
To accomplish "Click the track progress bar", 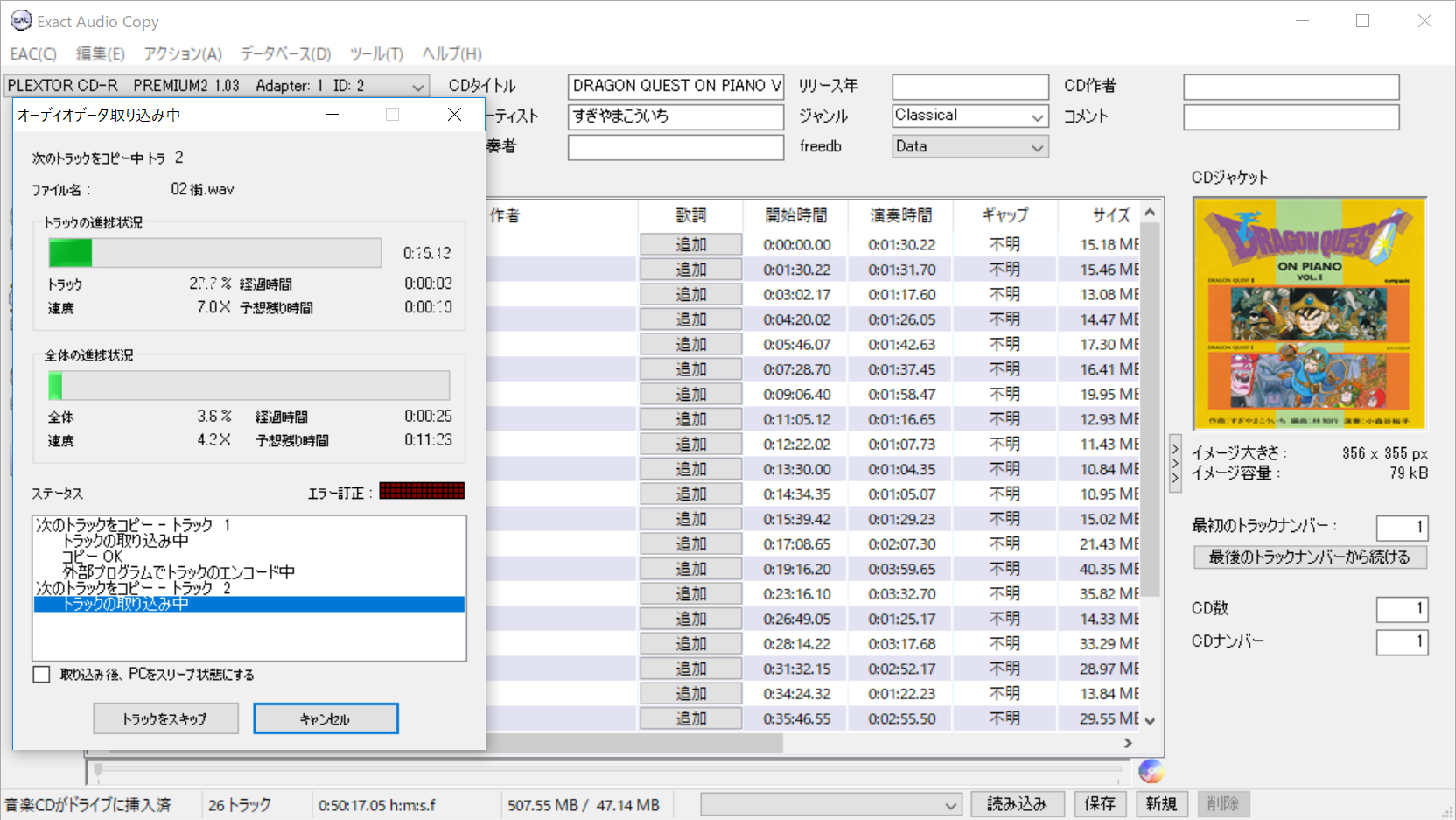I will (x=215, y=253).
